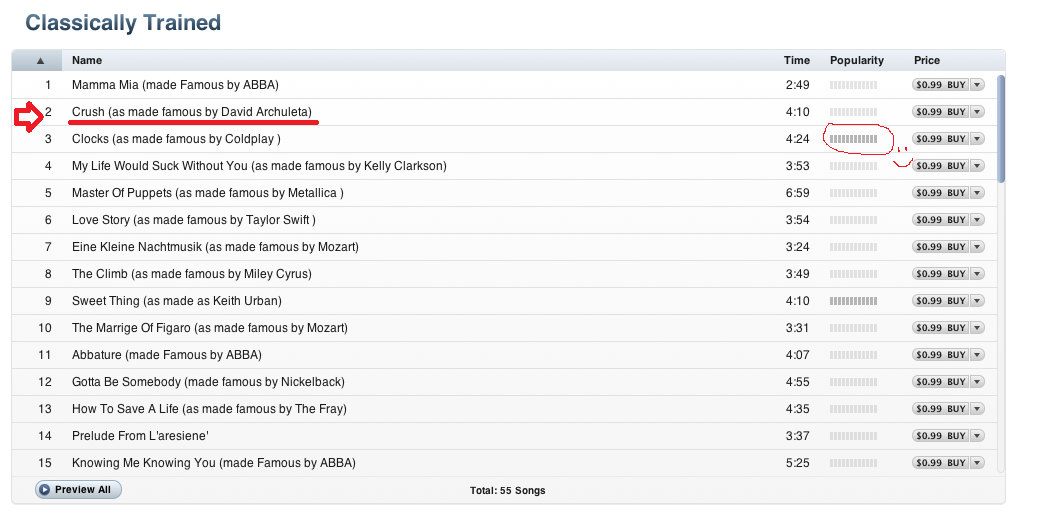Select the Prelude From L'aresiene' track
Viewport: 1040px width, 522px height.
tap(139, 436)
